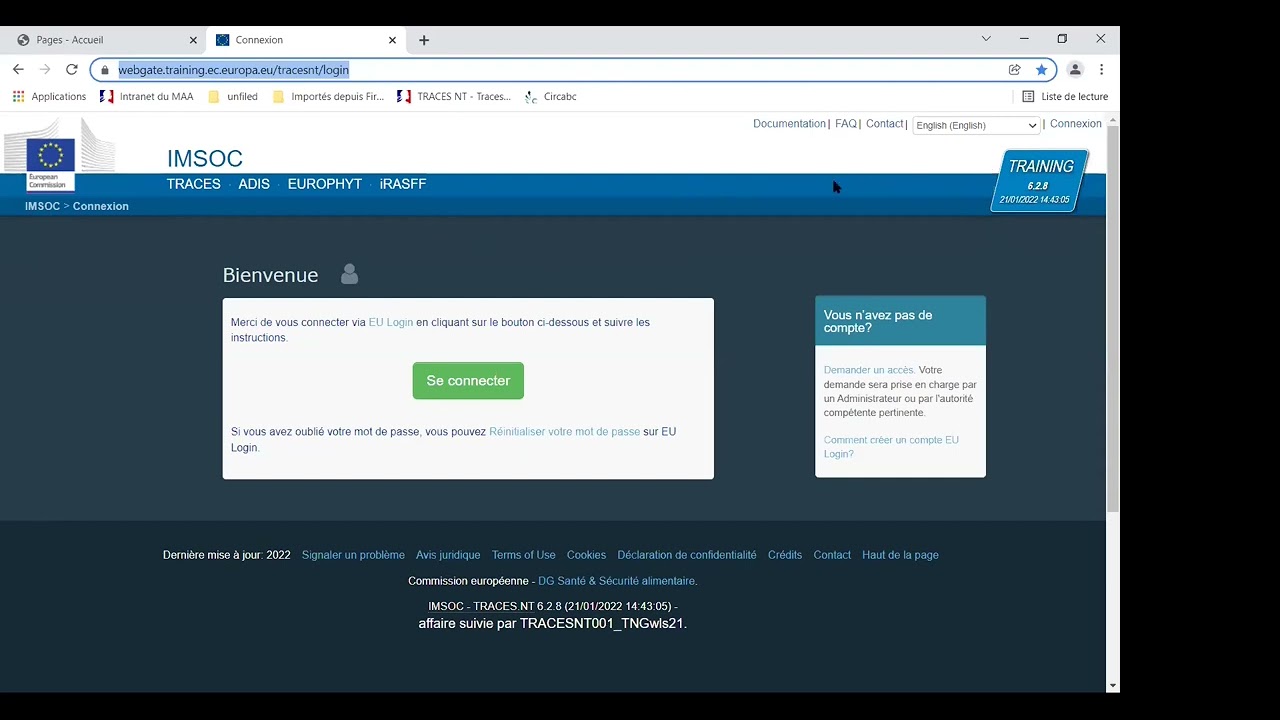Open the Liste de lecture reading list
This screenshot has width=1280, height=720.
tap(1065, 97)
